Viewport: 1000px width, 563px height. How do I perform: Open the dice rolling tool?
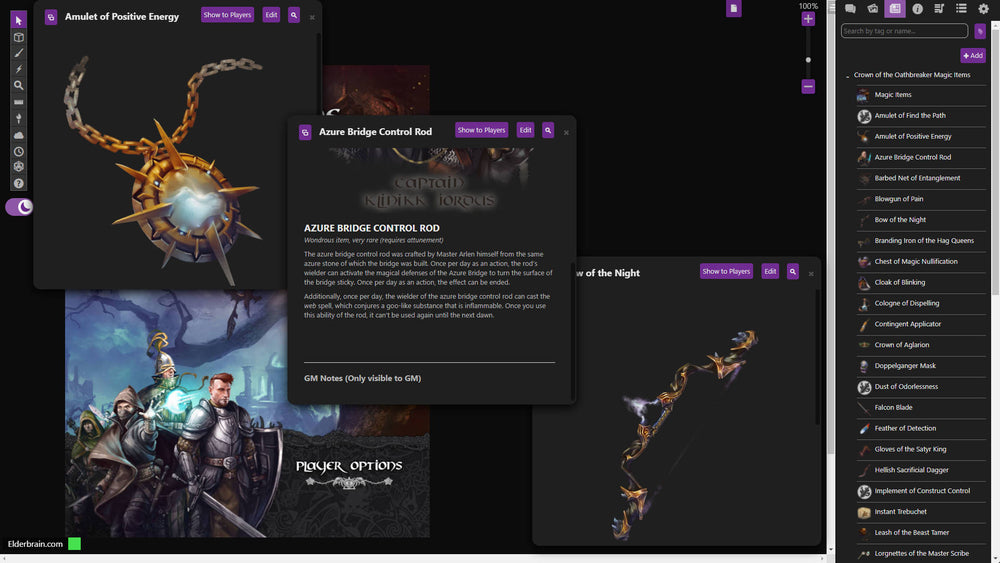click(x=18, y=167)
